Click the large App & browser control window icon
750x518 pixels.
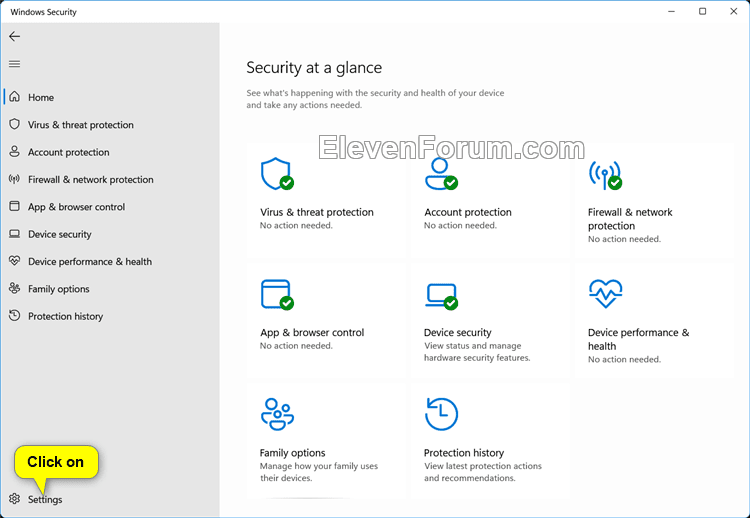277,295
